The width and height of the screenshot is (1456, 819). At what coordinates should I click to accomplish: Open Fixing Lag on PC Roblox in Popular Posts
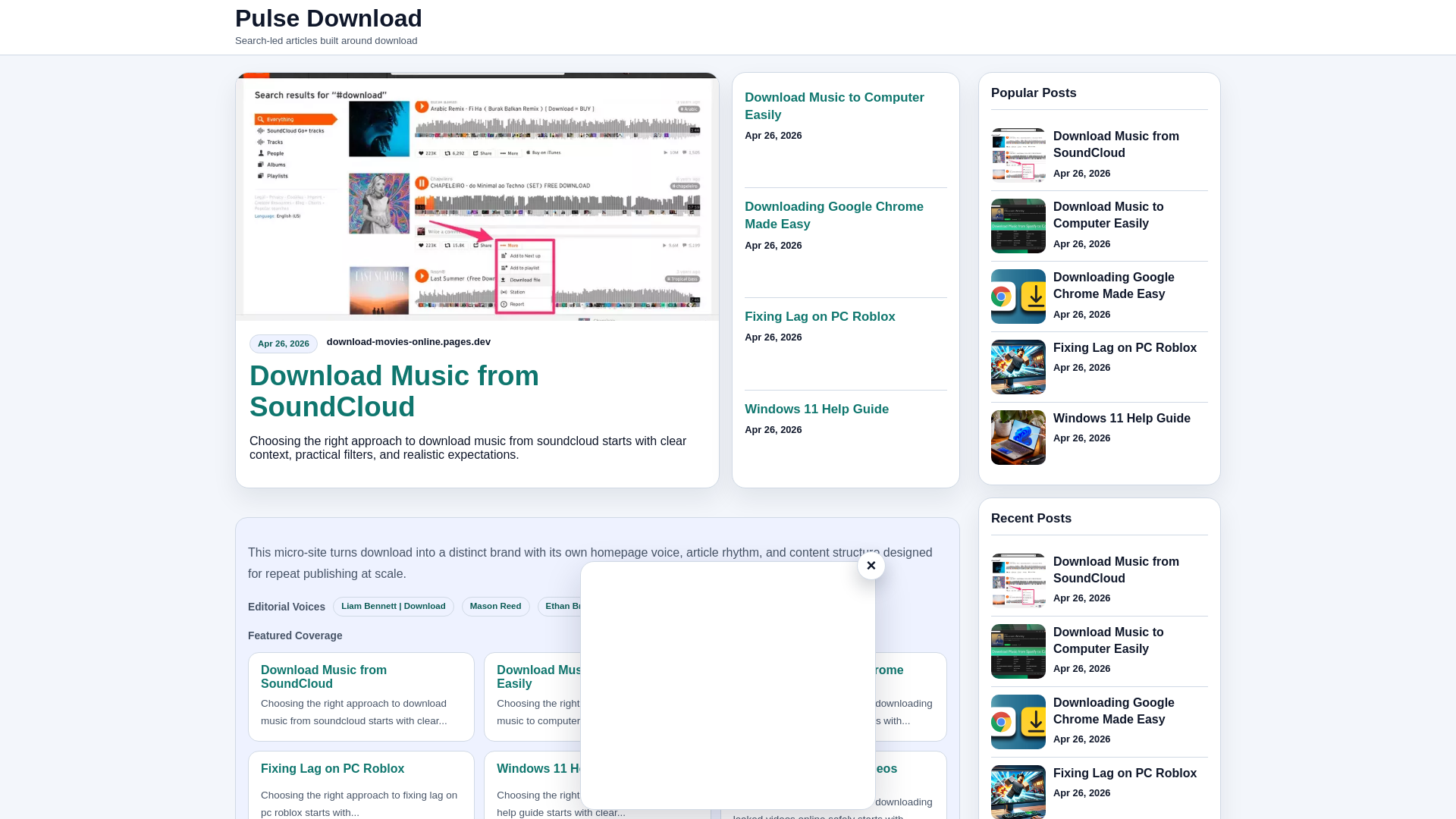click(x=1125, y=348)
